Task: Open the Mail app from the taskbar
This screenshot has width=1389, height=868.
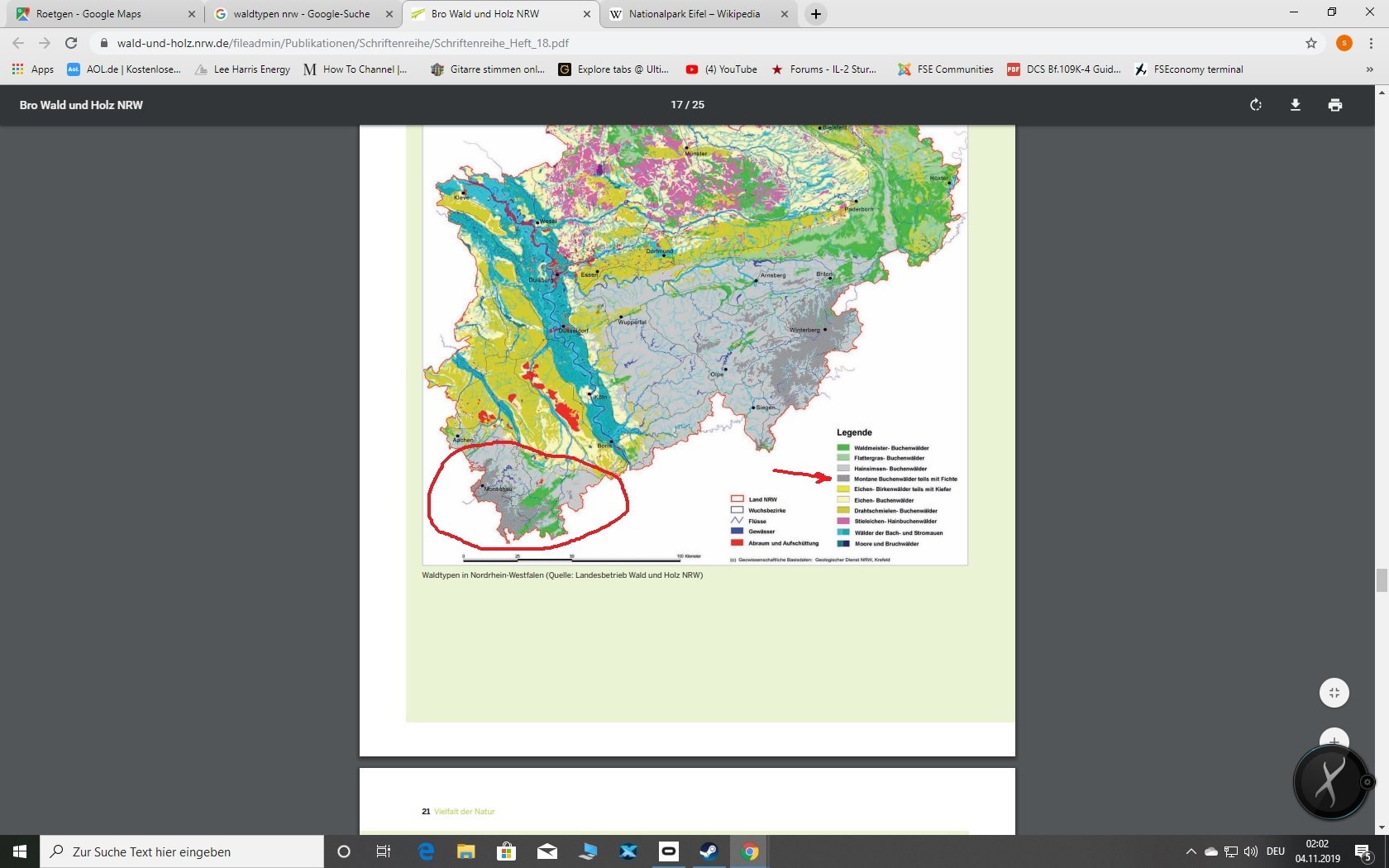Action: 547,851
